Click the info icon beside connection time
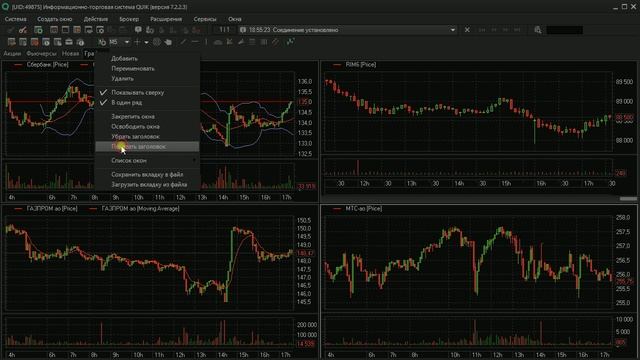Image resolution: width=640 pixels, height=360 pixels. coord(243,30)
